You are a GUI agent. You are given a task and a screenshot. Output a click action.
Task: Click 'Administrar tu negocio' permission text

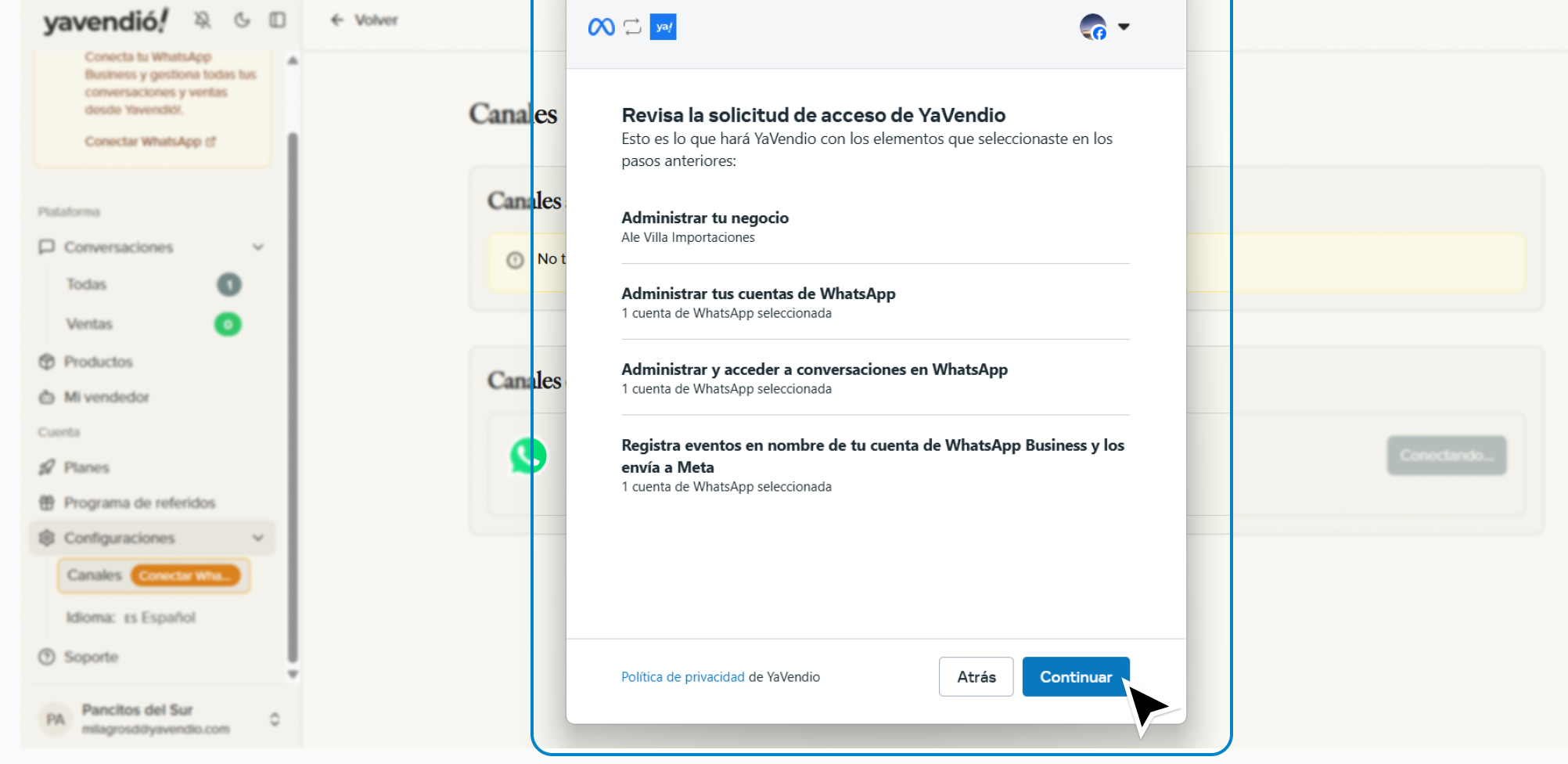pos(705,218)
